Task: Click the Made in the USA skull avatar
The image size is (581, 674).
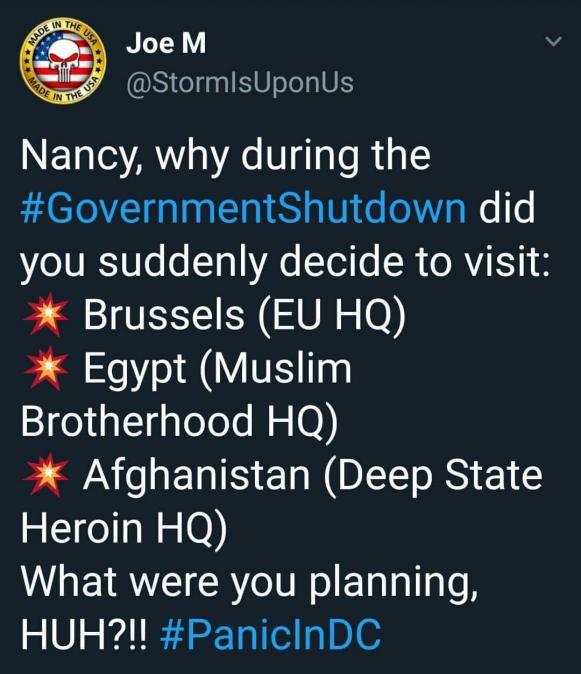Action: [63, 61]
